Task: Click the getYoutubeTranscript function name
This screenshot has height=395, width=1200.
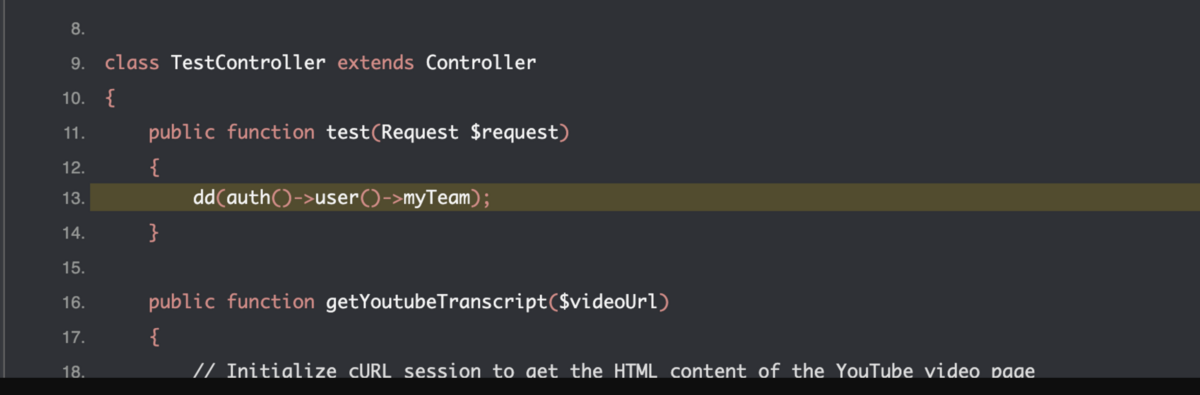Action: coord(436,301)
